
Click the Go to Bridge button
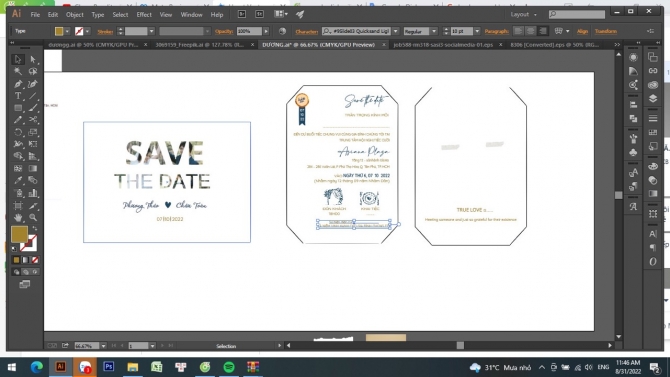point(241,14)
